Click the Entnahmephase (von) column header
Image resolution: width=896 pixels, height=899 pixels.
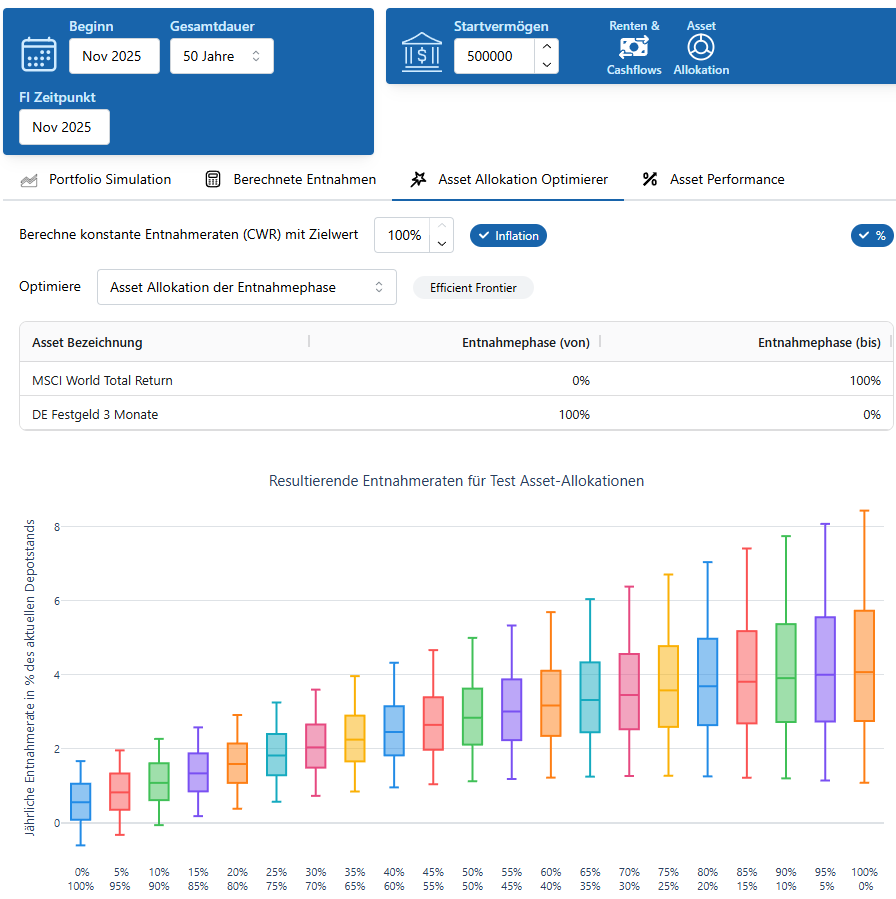525,342
